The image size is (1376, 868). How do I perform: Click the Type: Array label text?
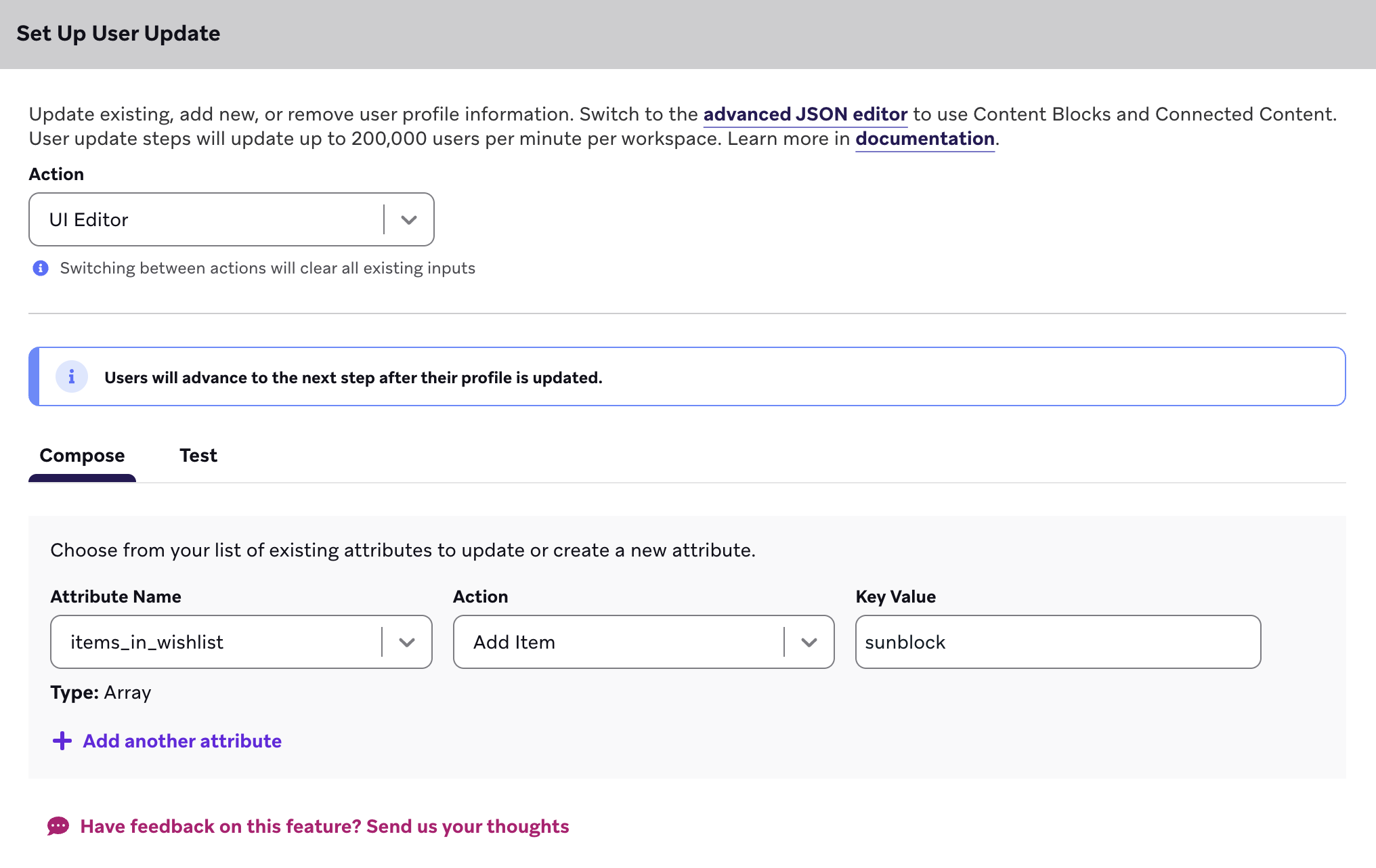[x=101, y=693]
